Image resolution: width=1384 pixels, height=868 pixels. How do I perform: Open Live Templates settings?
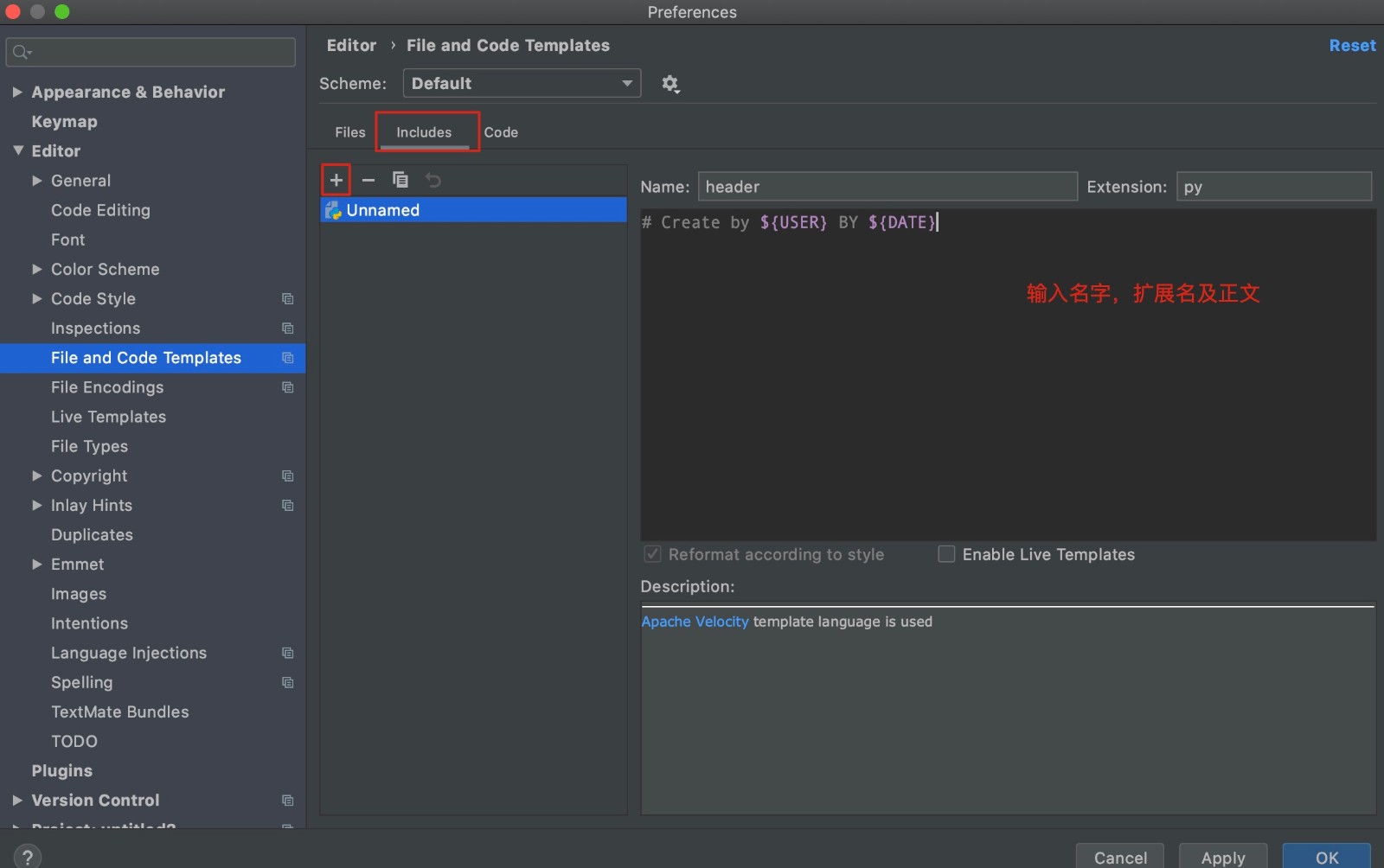[x=108, y=417]
